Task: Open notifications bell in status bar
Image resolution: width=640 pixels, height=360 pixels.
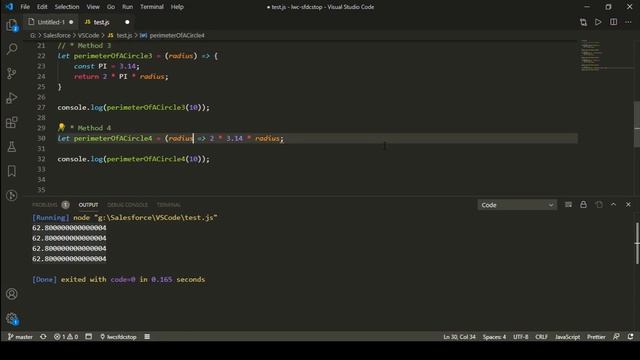Action: [x=631, y=337]
